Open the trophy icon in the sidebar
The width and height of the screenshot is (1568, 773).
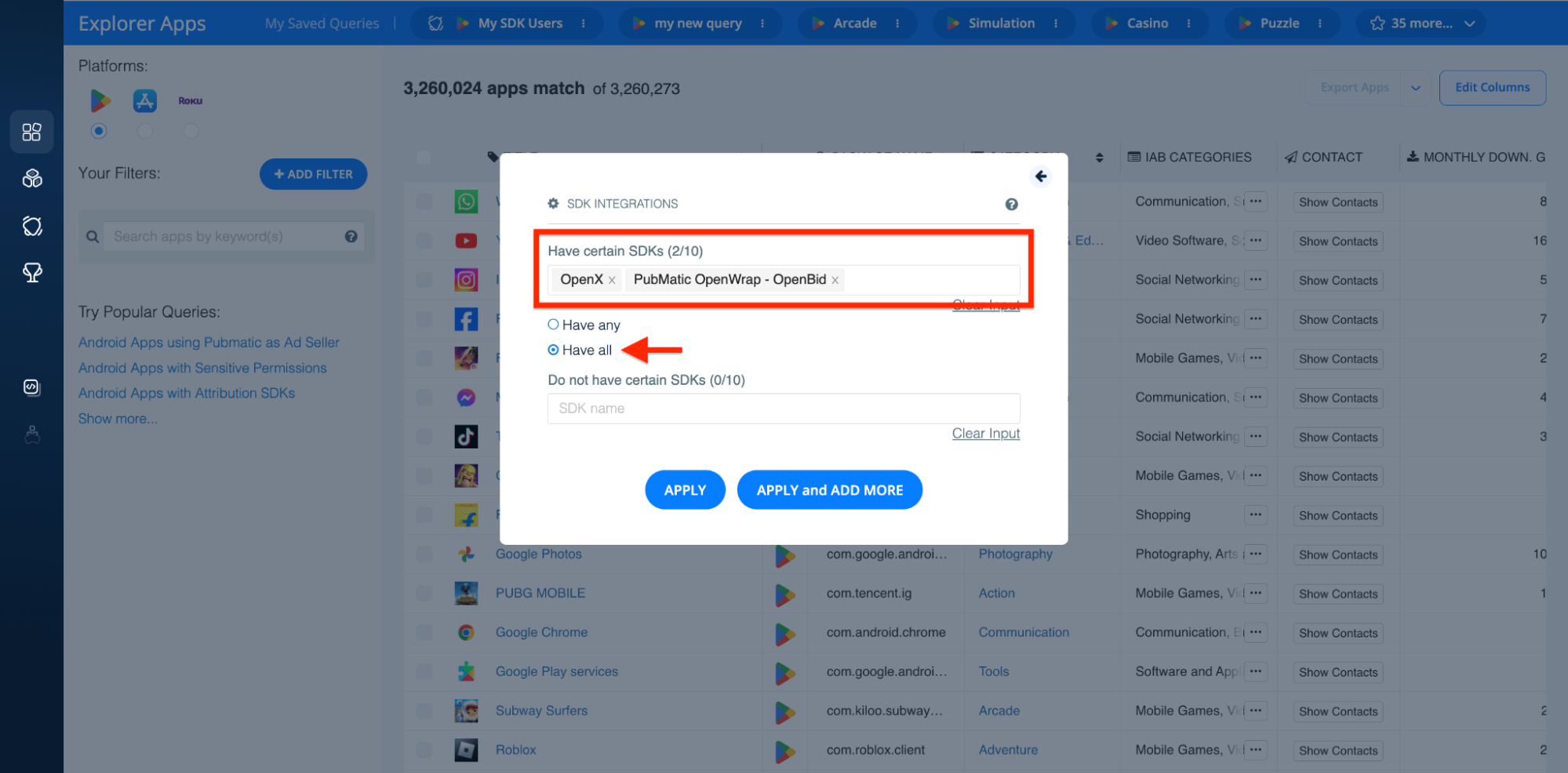32,273
